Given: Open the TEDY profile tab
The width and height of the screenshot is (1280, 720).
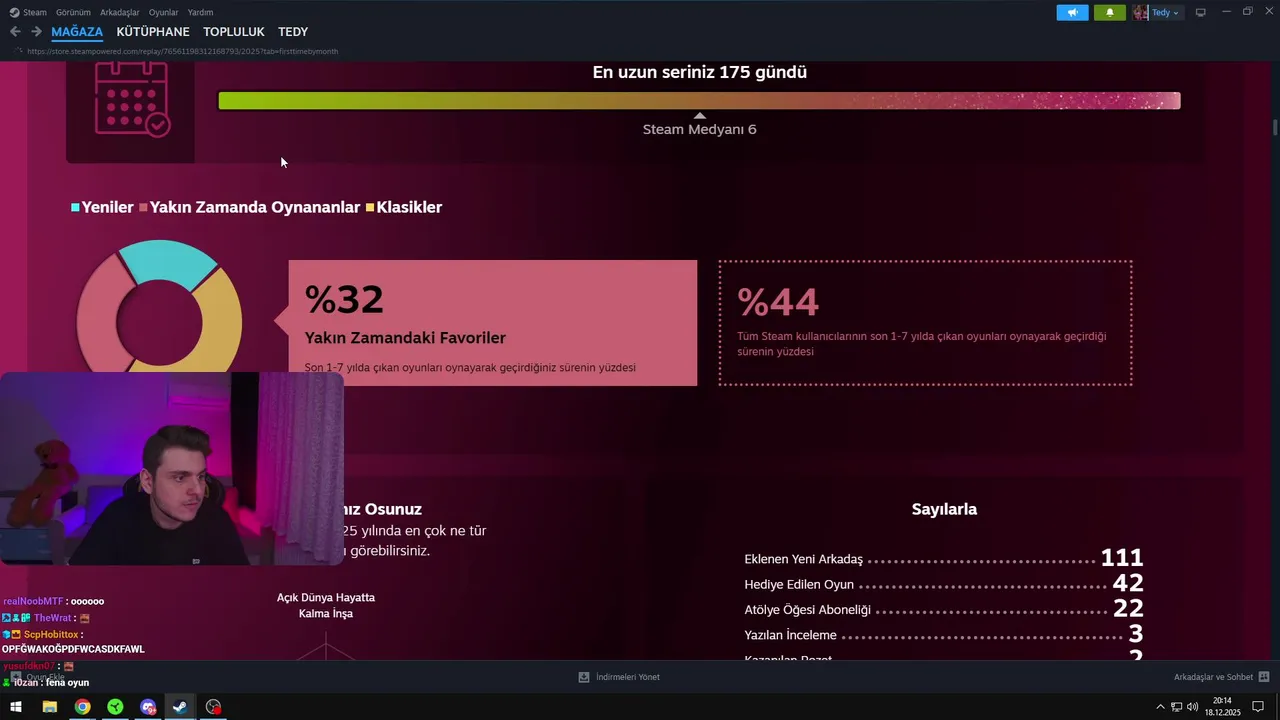Looking at the screenshot, I should tap(293, 32).
